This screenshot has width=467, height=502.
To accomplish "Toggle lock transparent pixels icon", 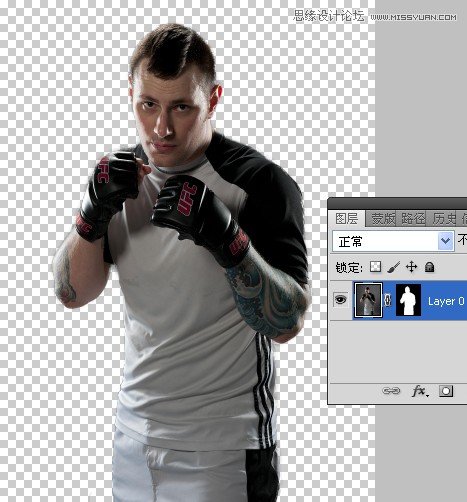I will pos(376,267).
